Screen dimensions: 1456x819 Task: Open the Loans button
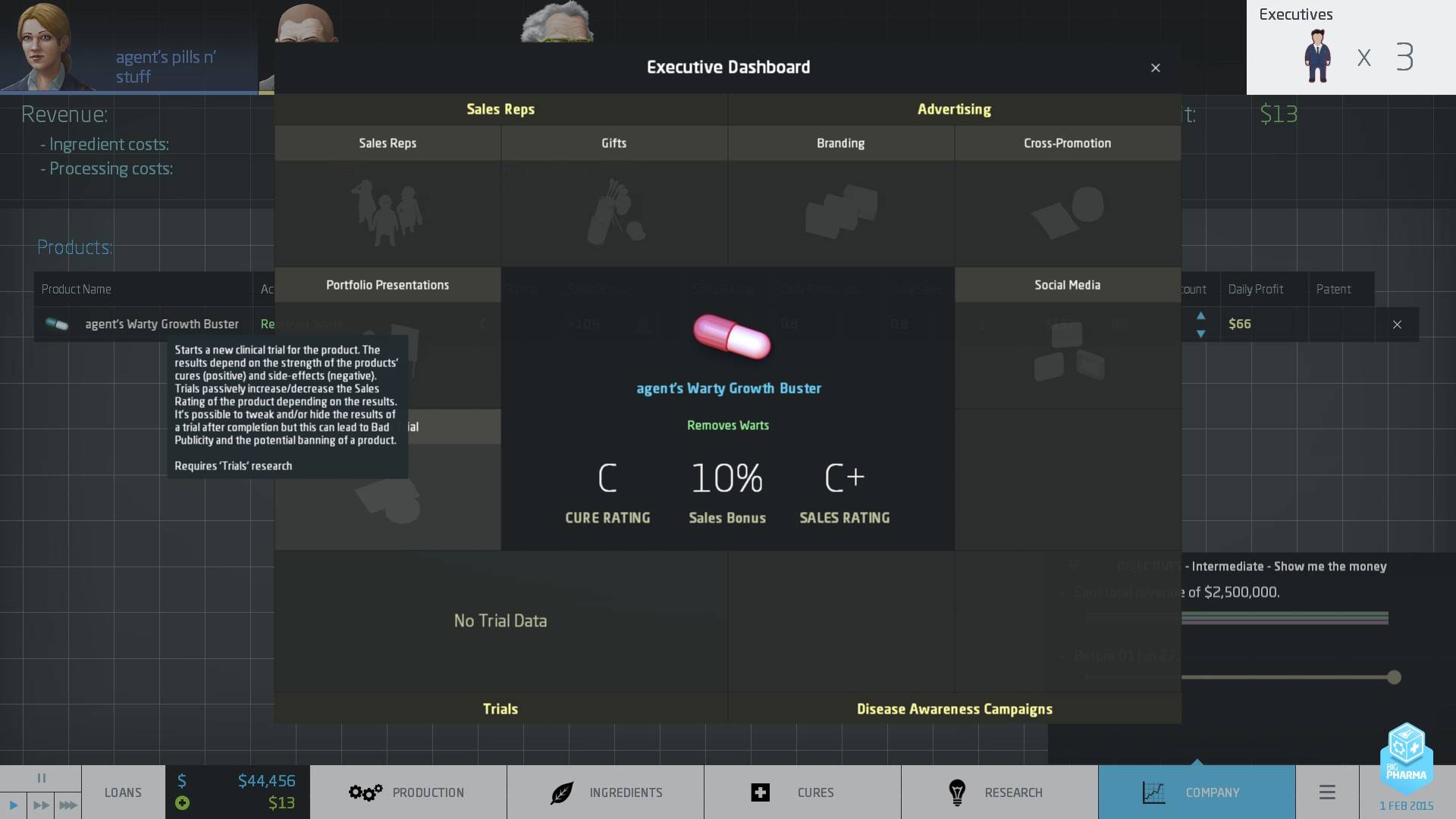pyautogui.click(x=123, y=792)
